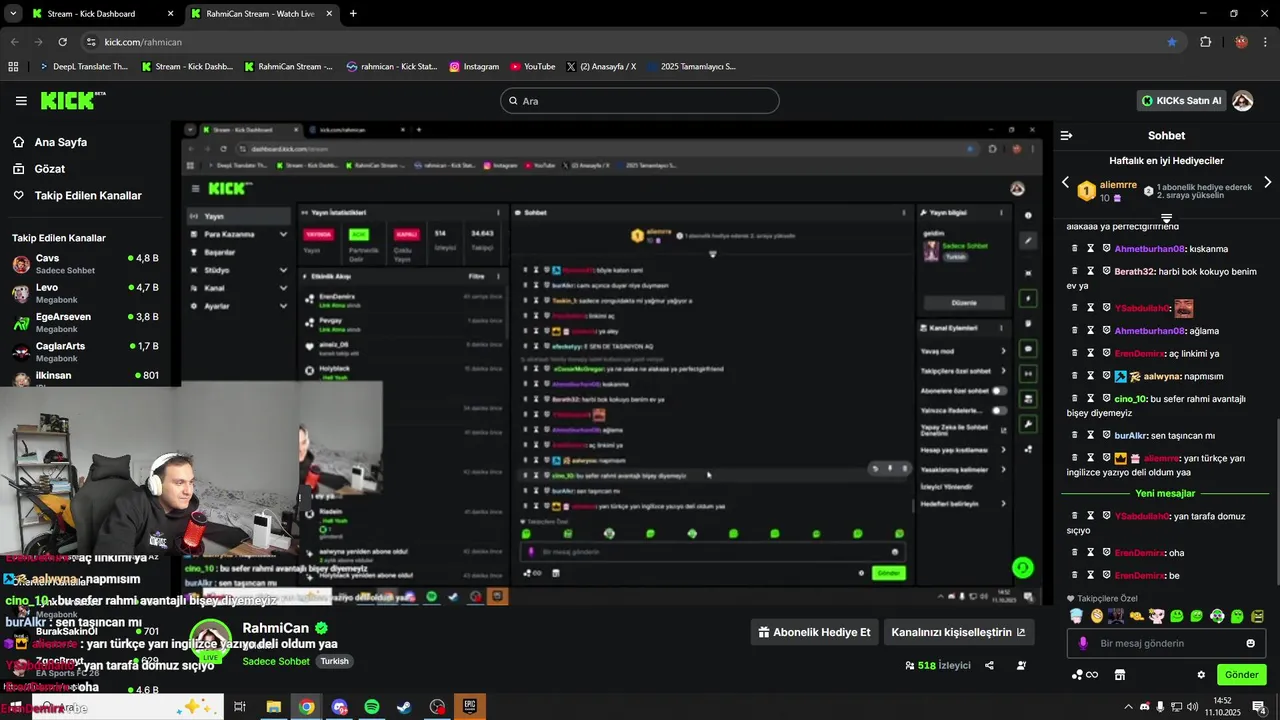Open the shop icon below the chat
The image size is (1280, 720).
point(1120,675)
